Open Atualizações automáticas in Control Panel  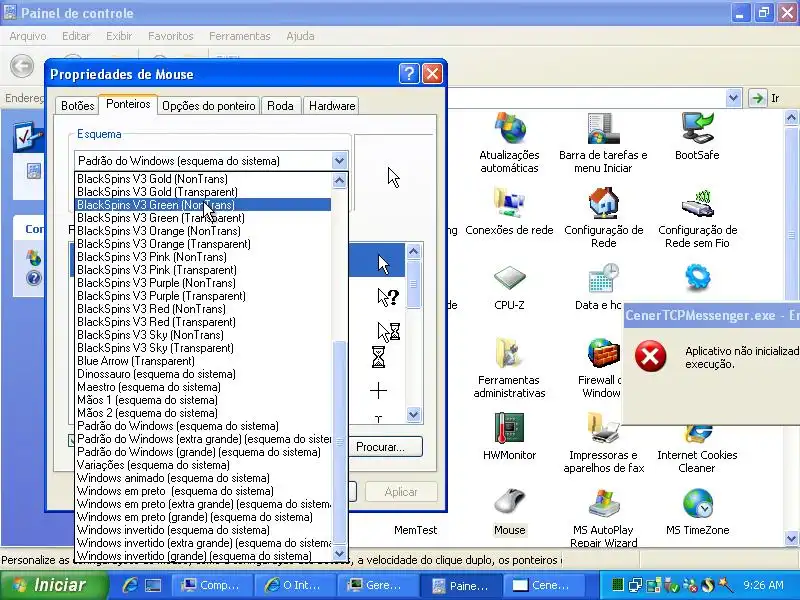pyautogui.click(x=509, y=128)
